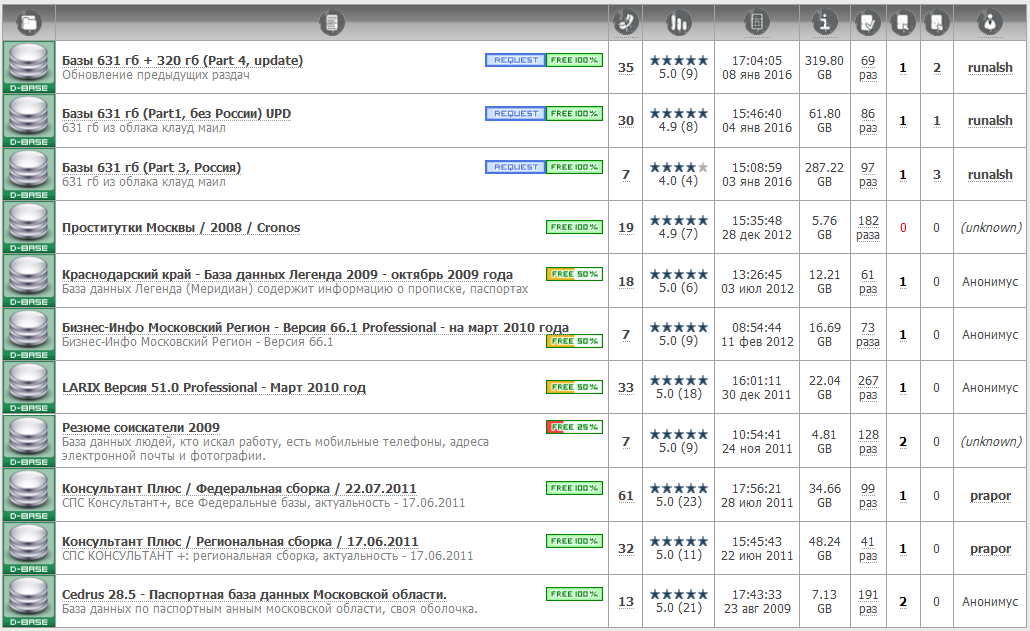This screenshot has height=631, width=1030.
Task: Sort by times snatched via checkmark header icon
Action: [868, 24]
